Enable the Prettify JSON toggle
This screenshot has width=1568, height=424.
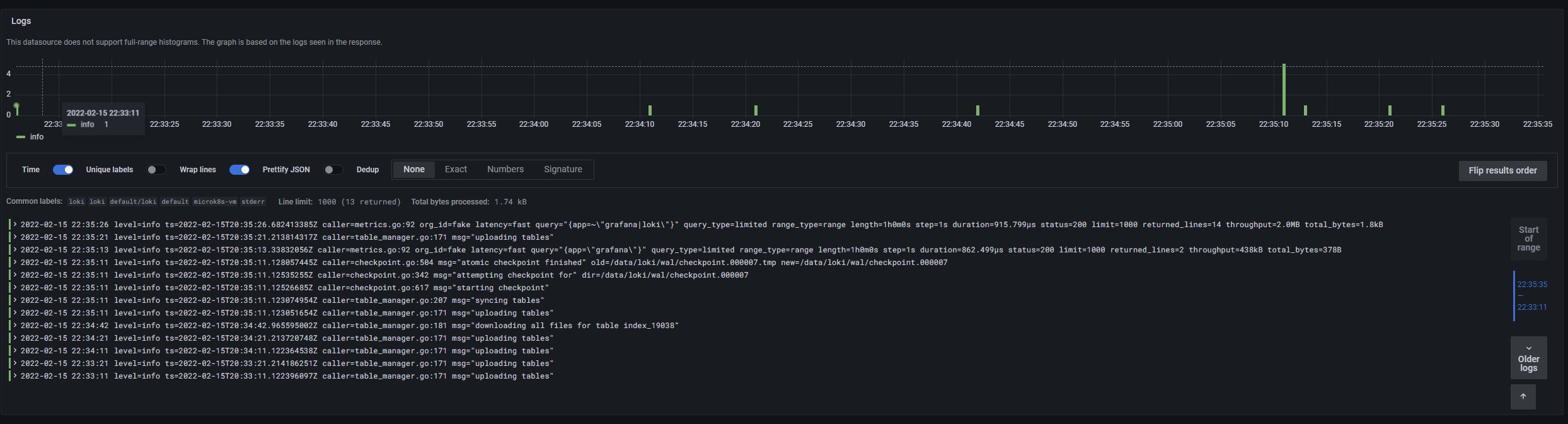pos(333,170)
